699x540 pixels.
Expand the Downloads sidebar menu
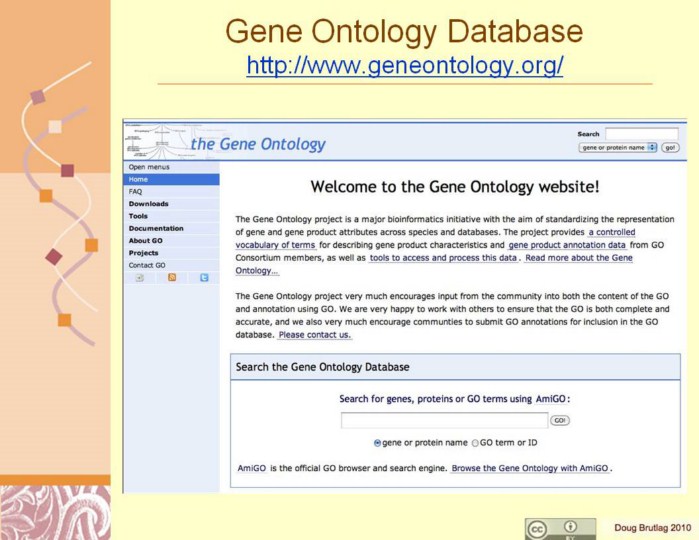pyautogui.click(x=148, y=204)
